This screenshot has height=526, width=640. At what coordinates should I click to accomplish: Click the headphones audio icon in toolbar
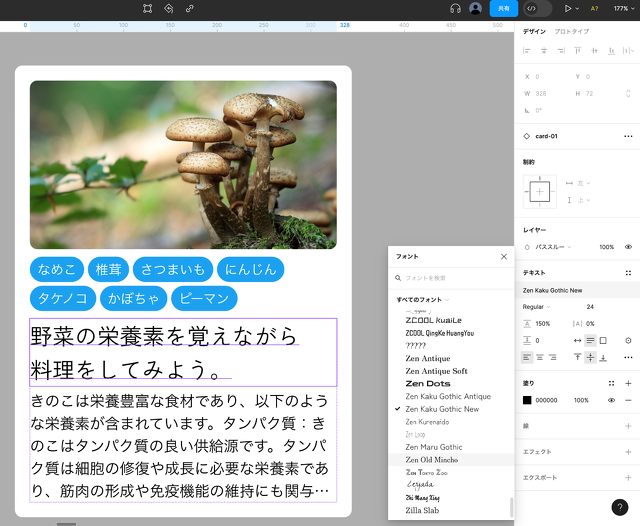tap(455, 8)
